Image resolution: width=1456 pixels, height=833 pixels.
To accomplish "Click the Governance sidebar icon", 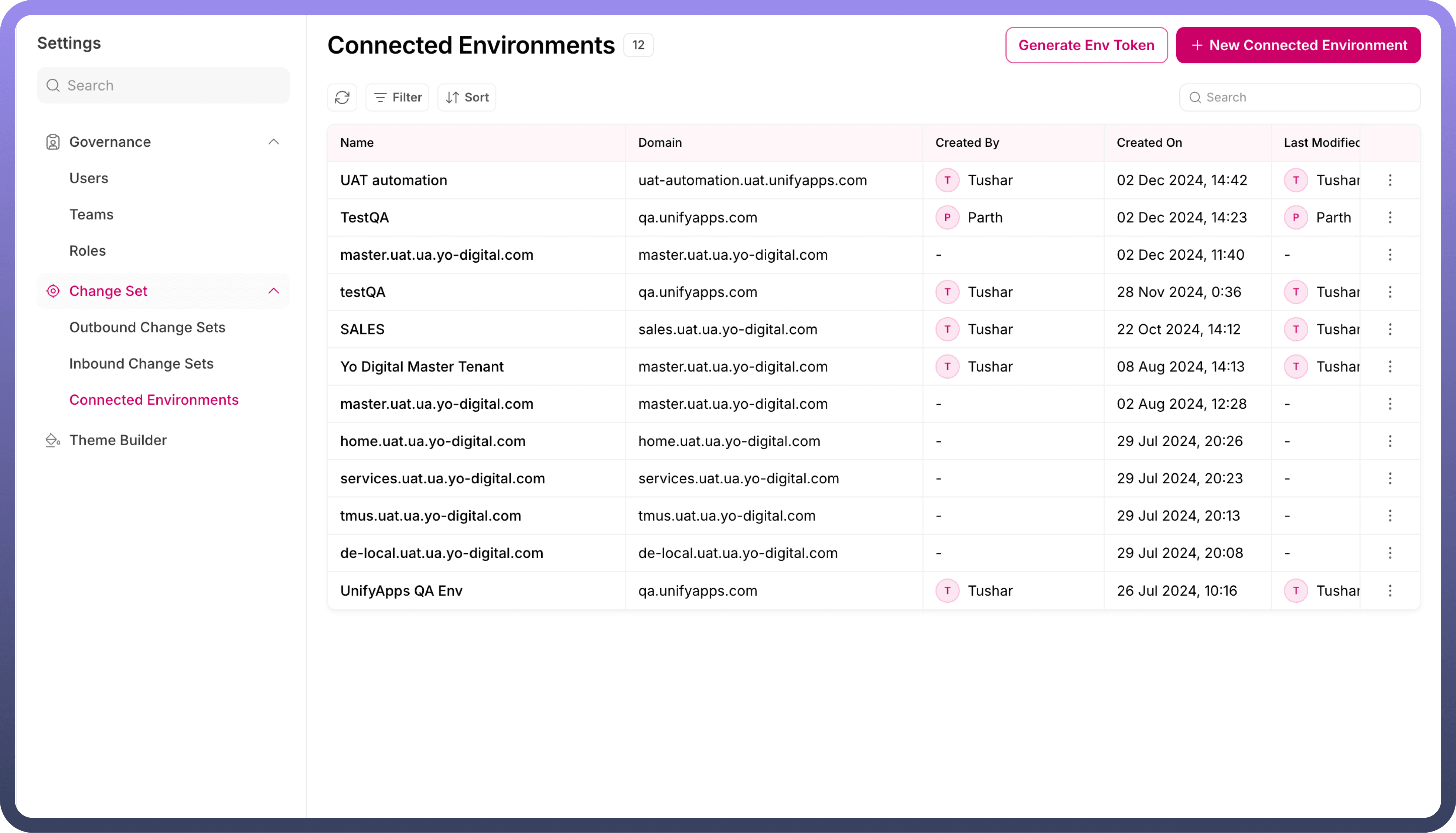I will (x=53, y=142).
